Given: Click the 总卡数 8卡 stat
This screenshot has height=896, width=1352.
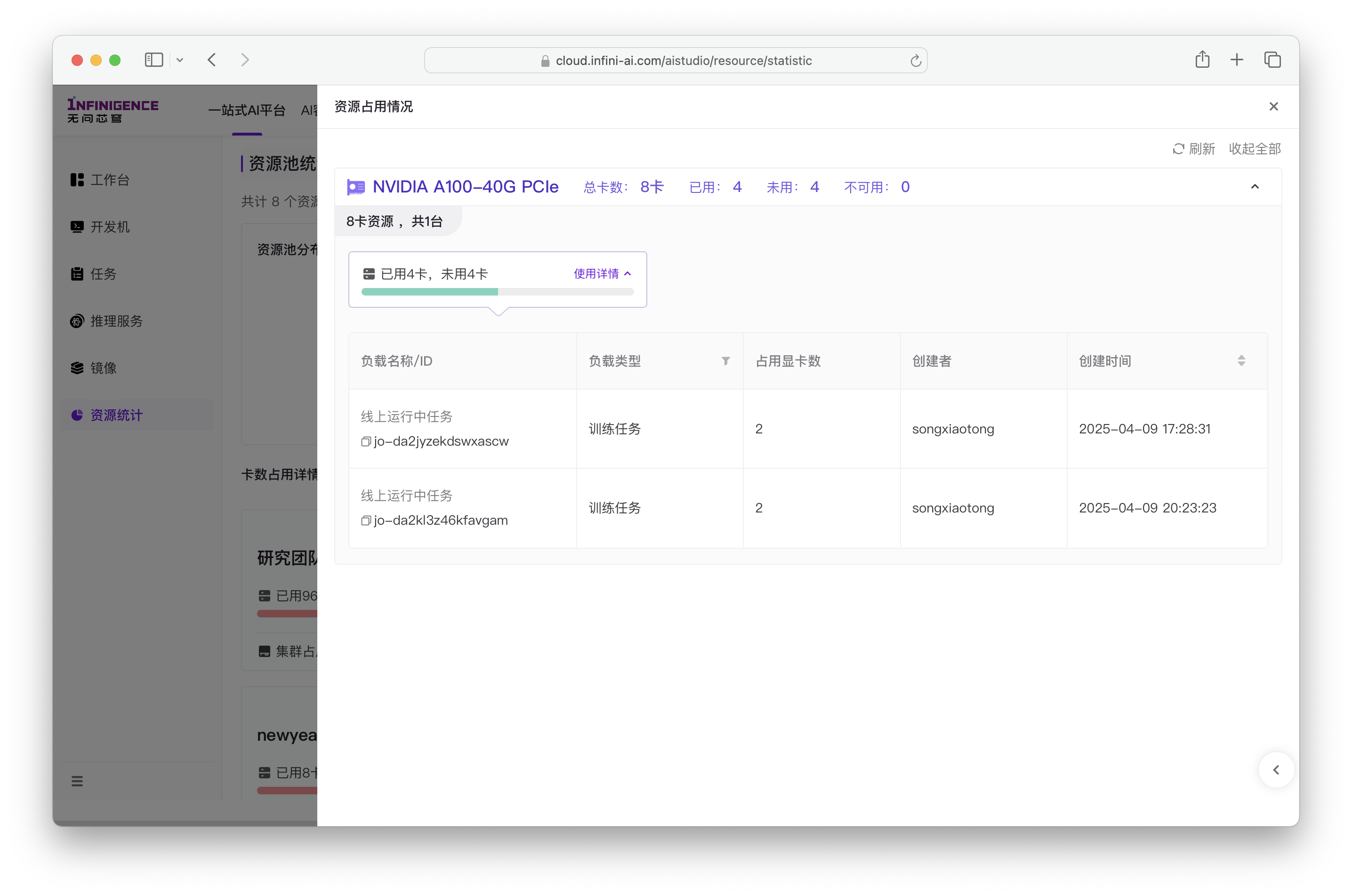Looking at the screenshot, I should tap(623, 187).
